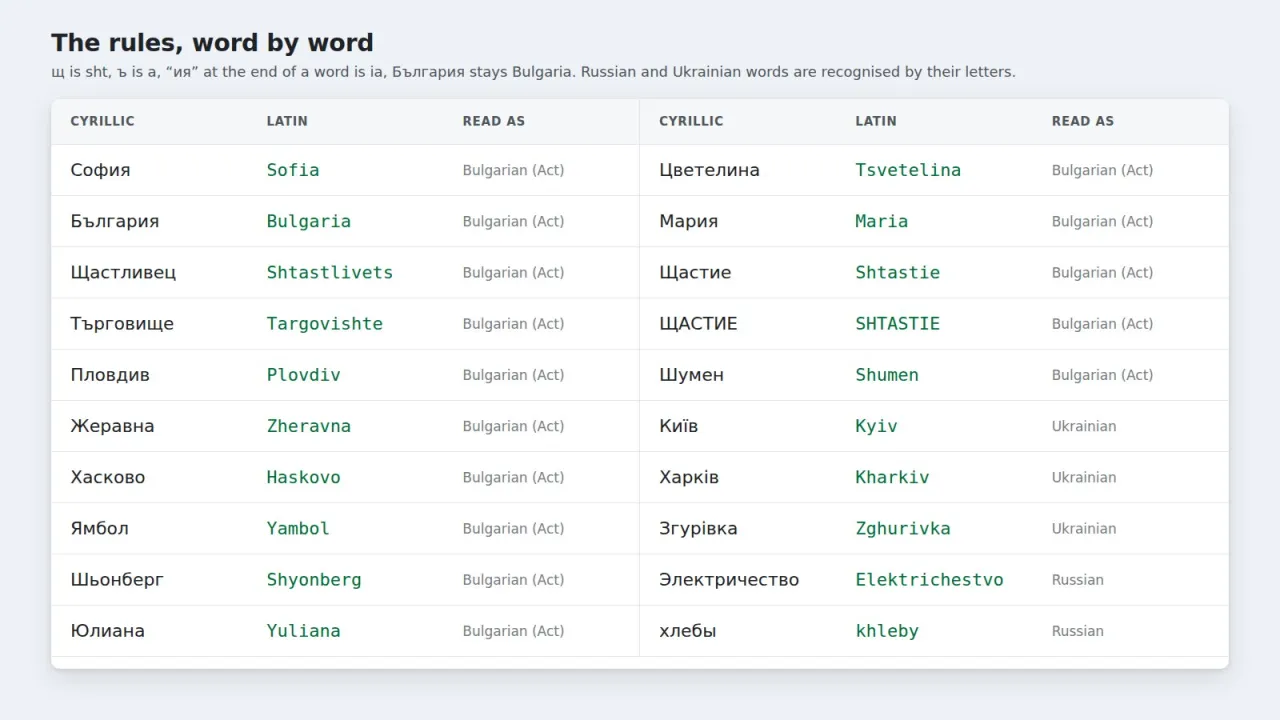Click the Latin result Zheravna
The height and width of the screenshot is (720, 1280).
click(308, 426)
